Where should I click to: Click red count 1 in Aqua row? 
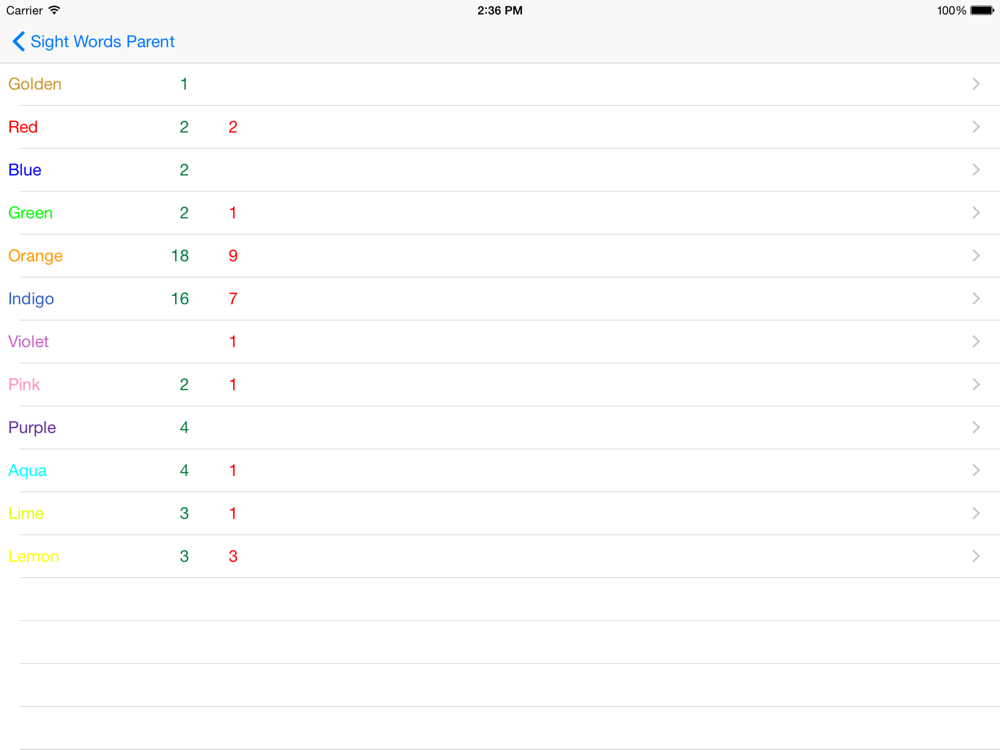coord(233,471)
